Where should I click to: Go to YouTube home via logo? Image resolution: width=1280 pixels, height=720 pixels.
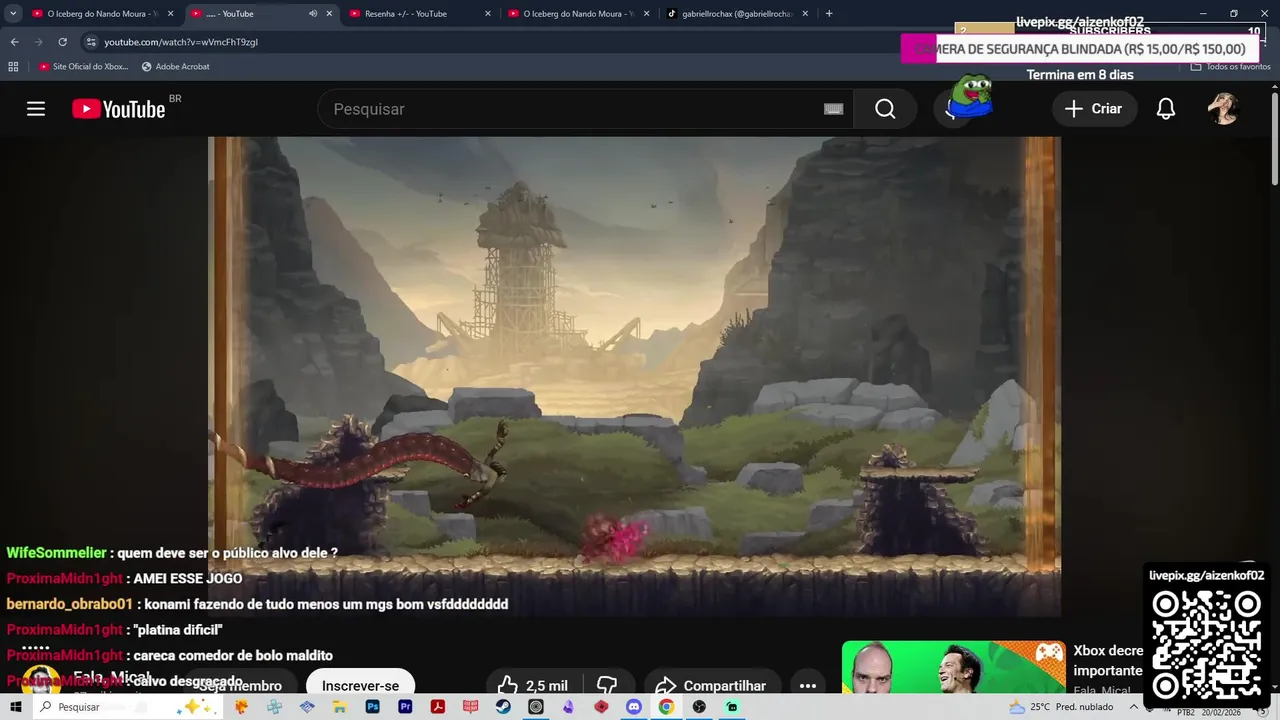click(119, 109)
